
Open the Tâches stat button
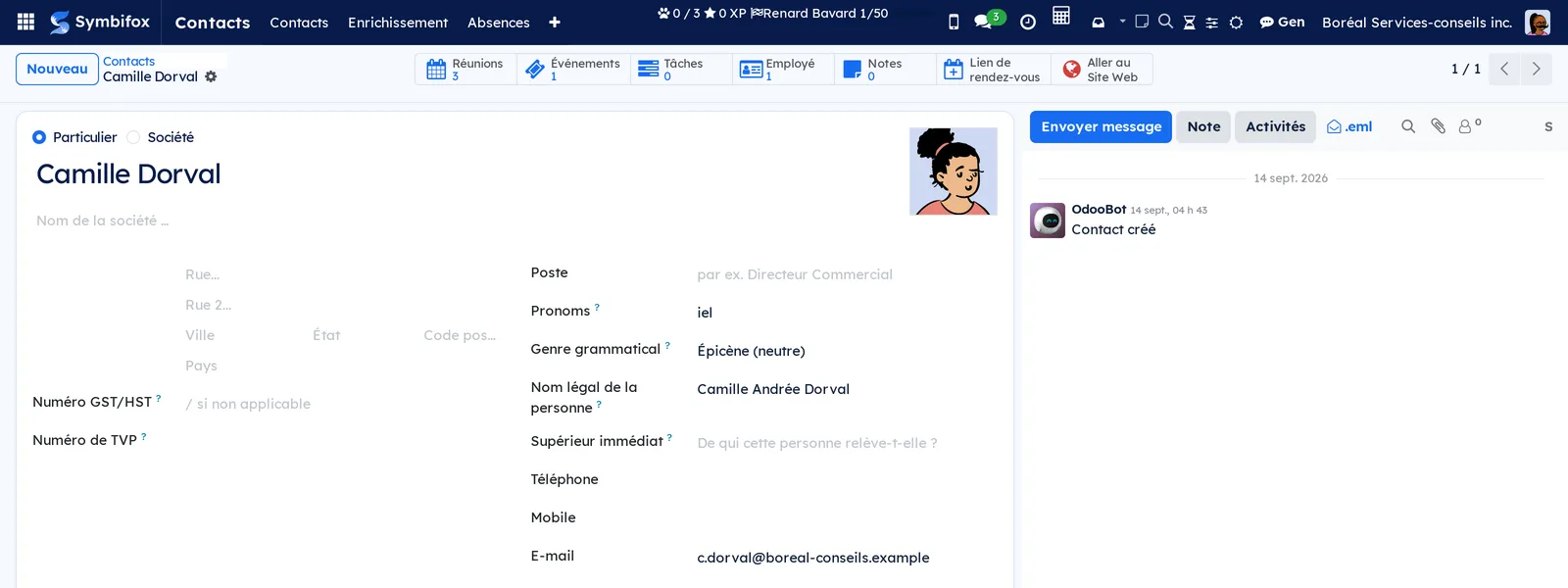(681, 69)
